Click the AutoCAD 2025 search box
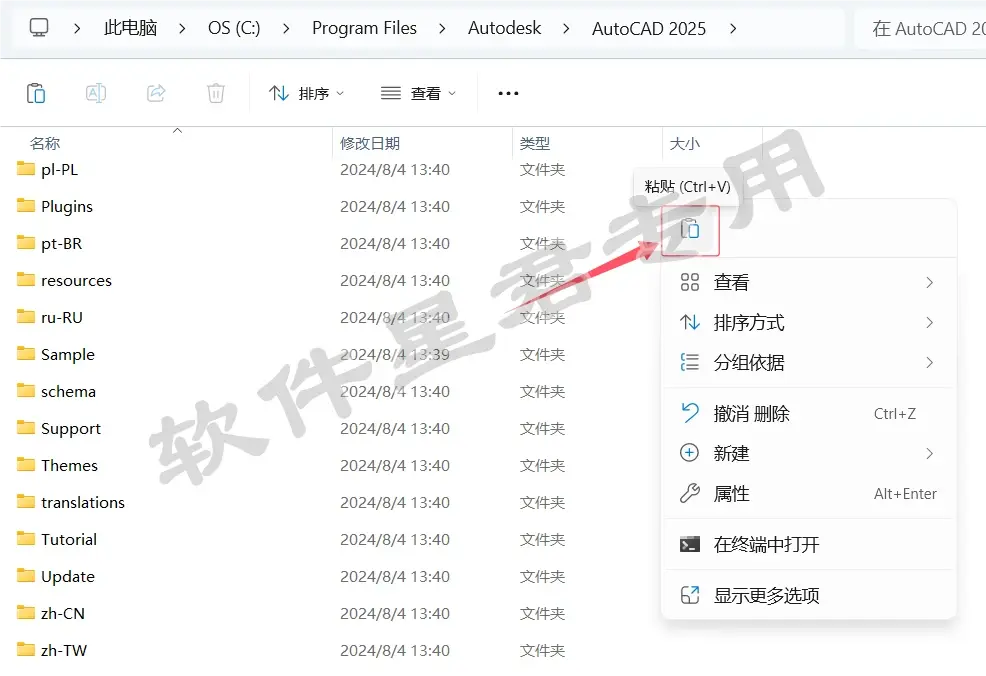This screenshot has width=986, height=676. tap(920, 28)
